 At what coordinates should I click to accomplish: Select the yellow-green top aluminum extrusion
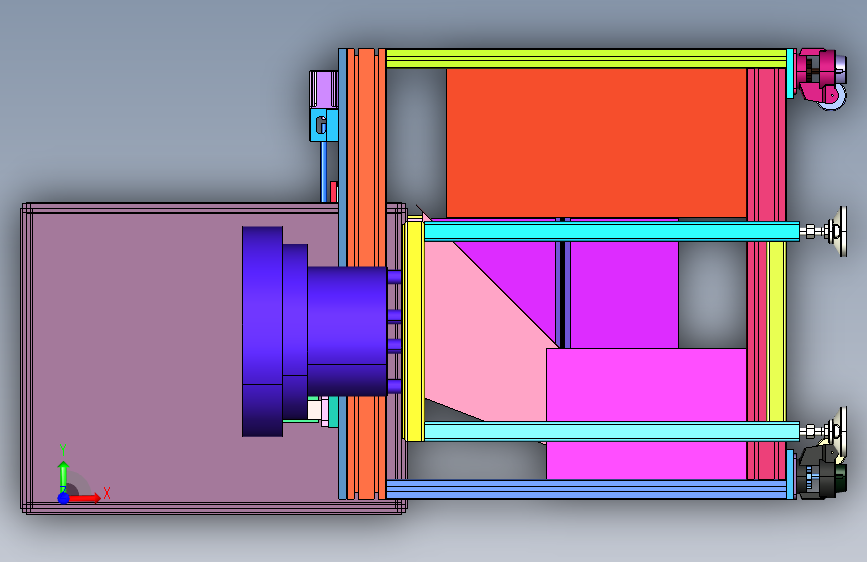[586, 59]
